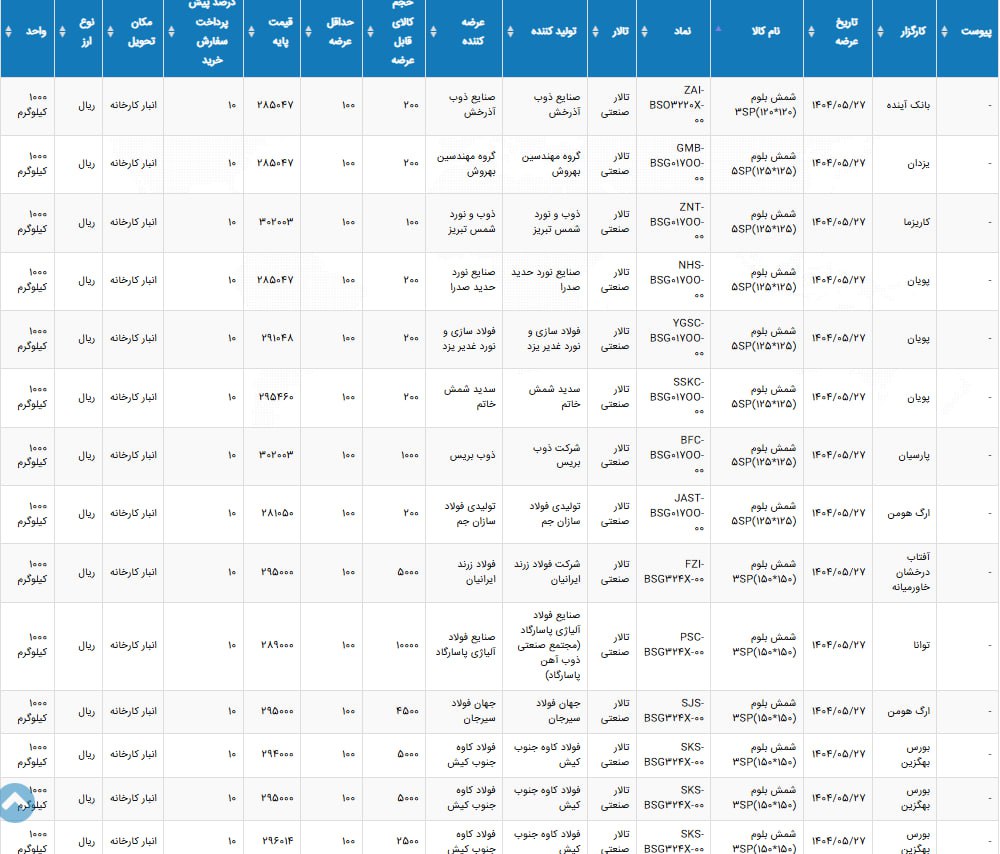Click the symbol cell starting with SJS-
Image resolution: width=1000 pixels, height=854 pixels.
pyautogui.click(x=674, y=710)
